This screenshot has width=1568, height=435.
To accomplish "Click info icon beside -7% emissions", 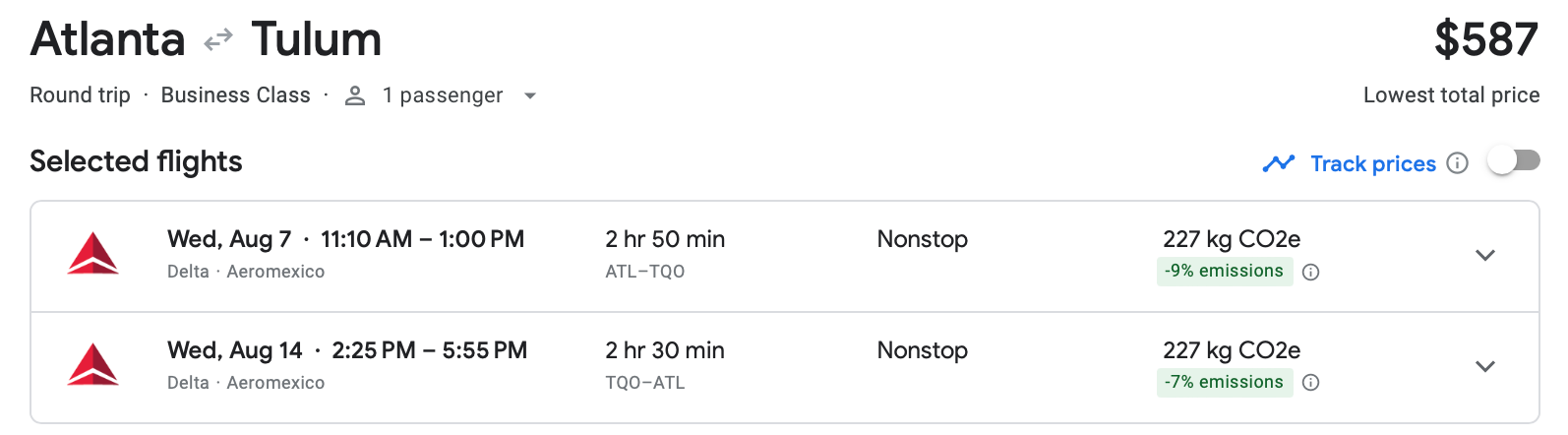I will pos(1310,383).
